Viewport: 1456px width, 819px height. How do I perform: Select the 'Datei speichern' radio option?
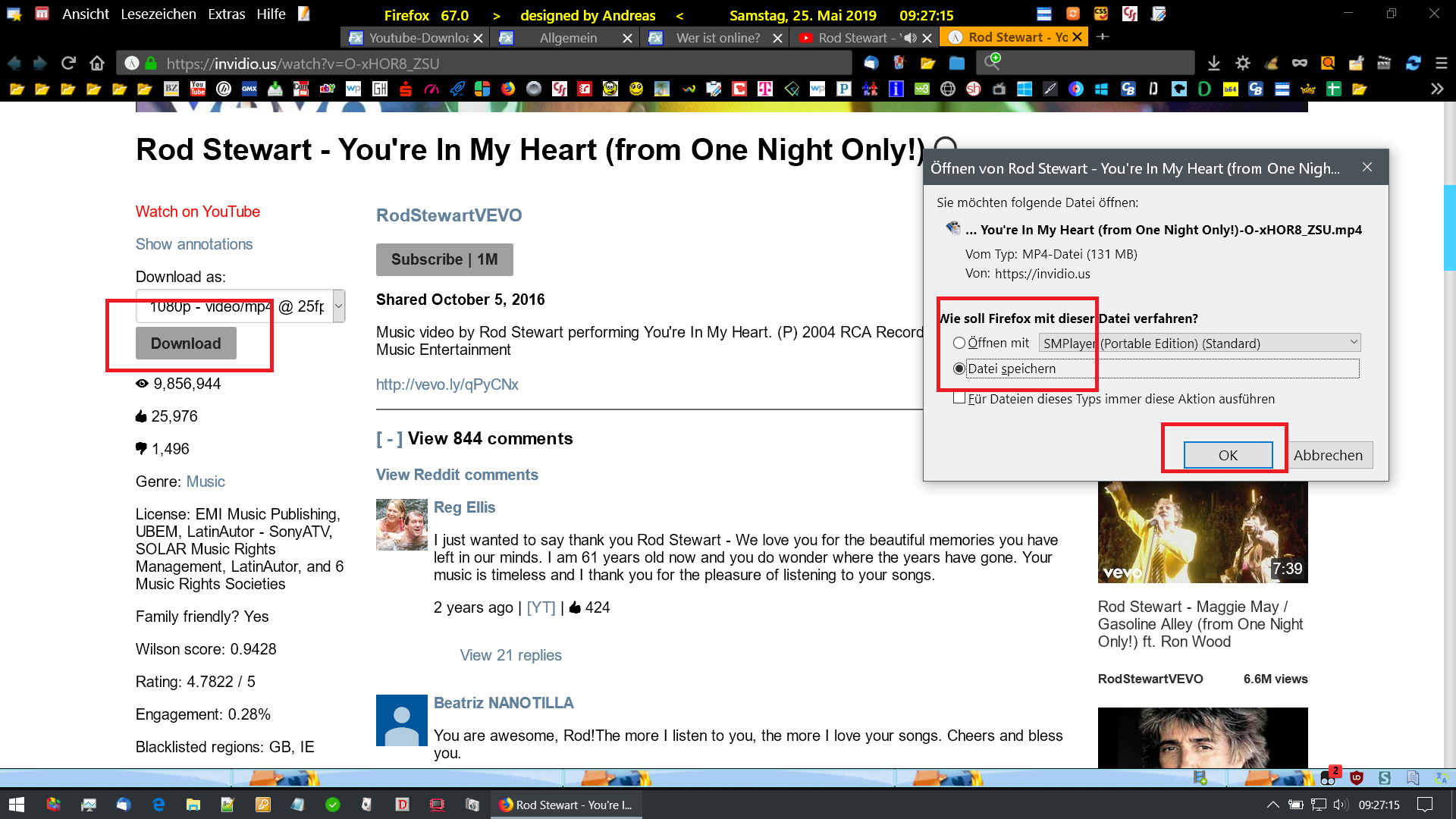click(x=959, y=369)
